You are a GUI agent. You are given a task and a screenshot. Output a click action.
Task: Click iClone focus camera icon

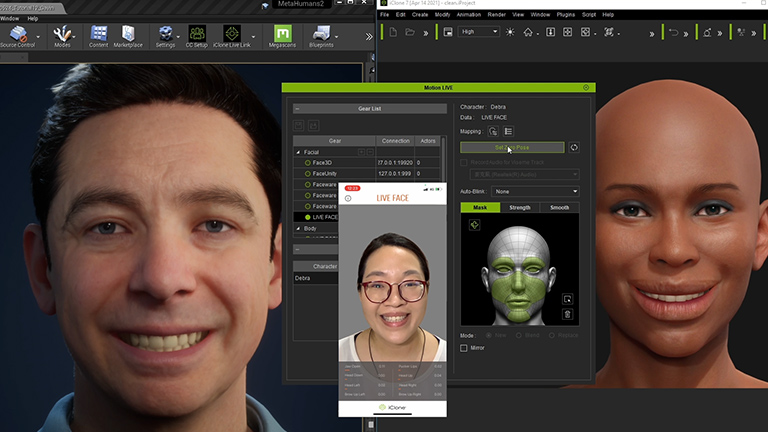(608, 32)
